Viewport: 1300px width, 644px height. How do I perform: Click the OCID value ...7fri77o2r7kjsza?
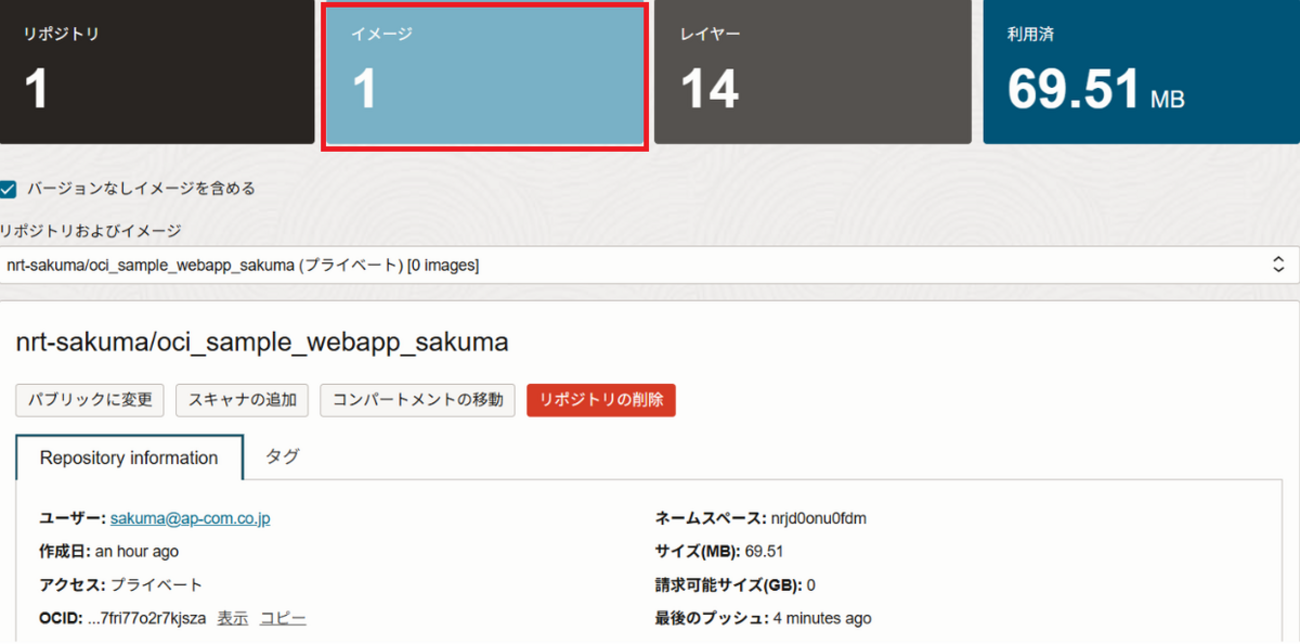[x=147, y=618]
